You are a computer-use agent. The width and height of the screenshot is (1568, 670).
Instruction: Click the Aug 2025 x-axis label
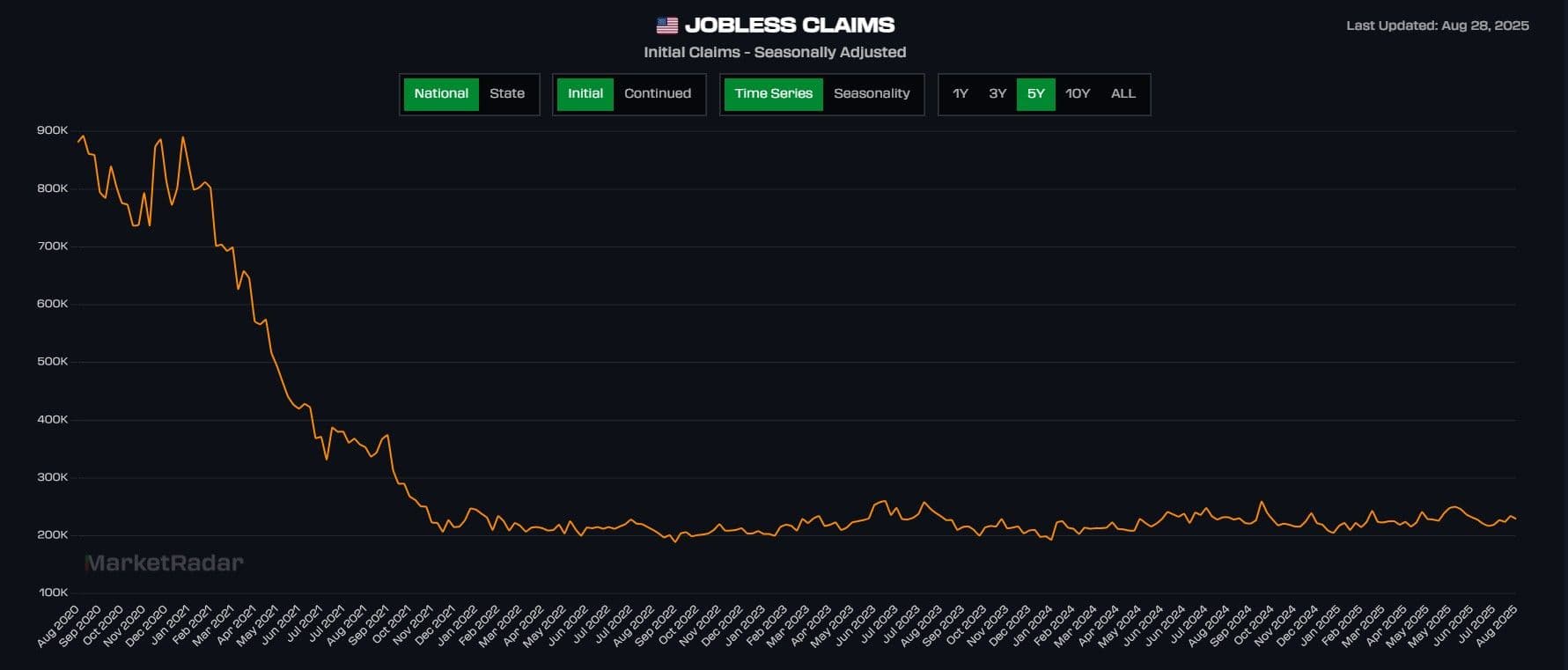click(x=1496, y=626)
